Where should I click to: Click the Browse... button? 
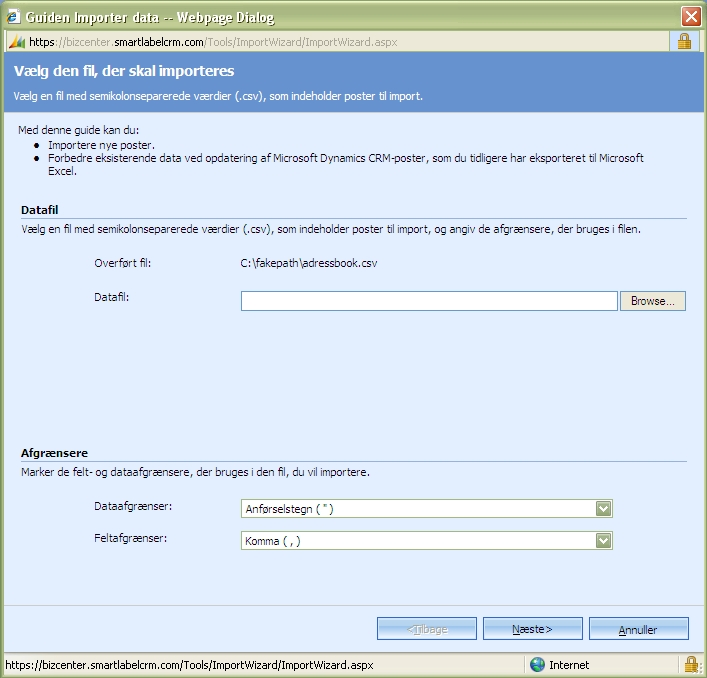tap(653, 301)
